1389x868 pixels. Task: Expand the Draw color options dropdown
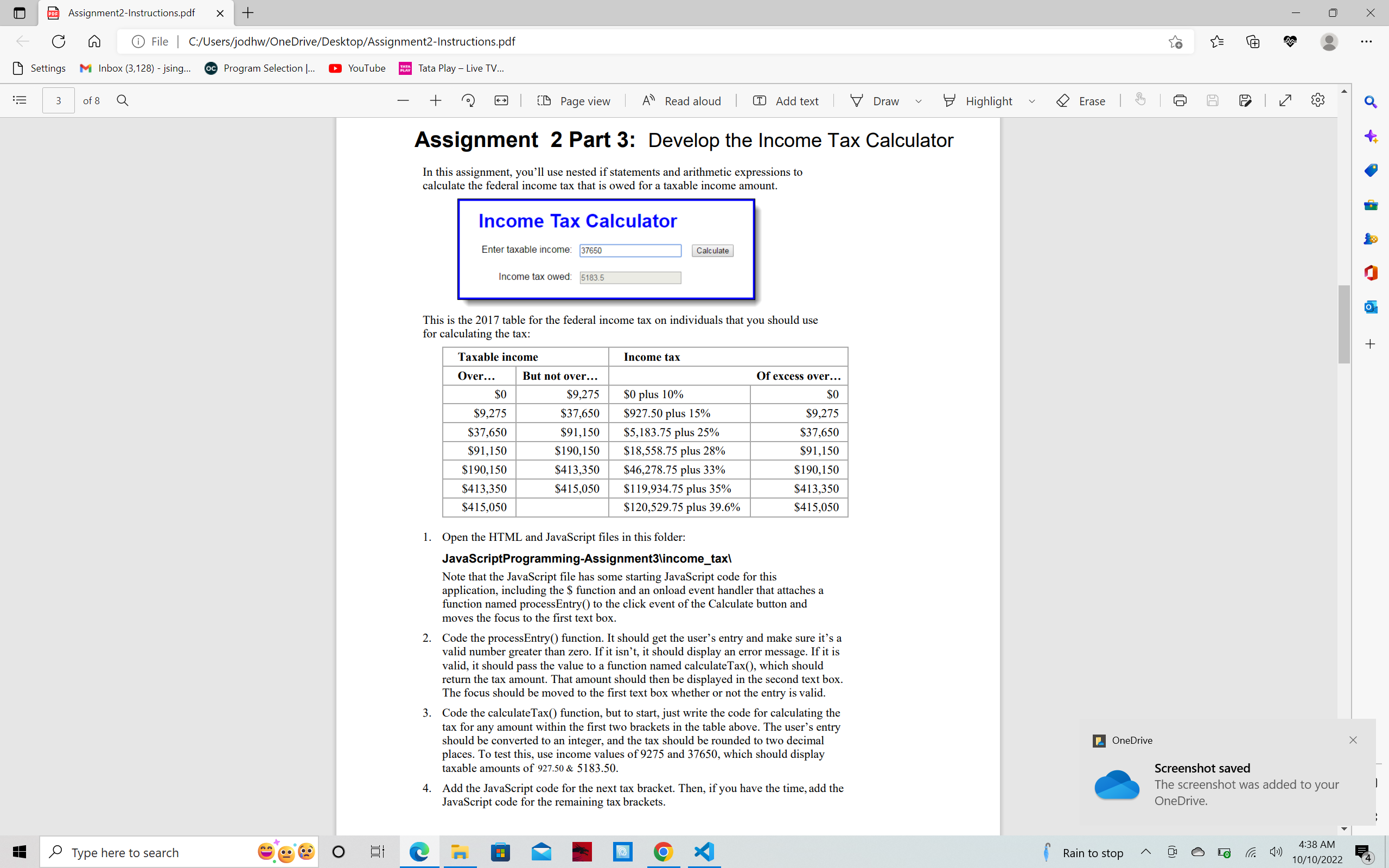point(918,101)
